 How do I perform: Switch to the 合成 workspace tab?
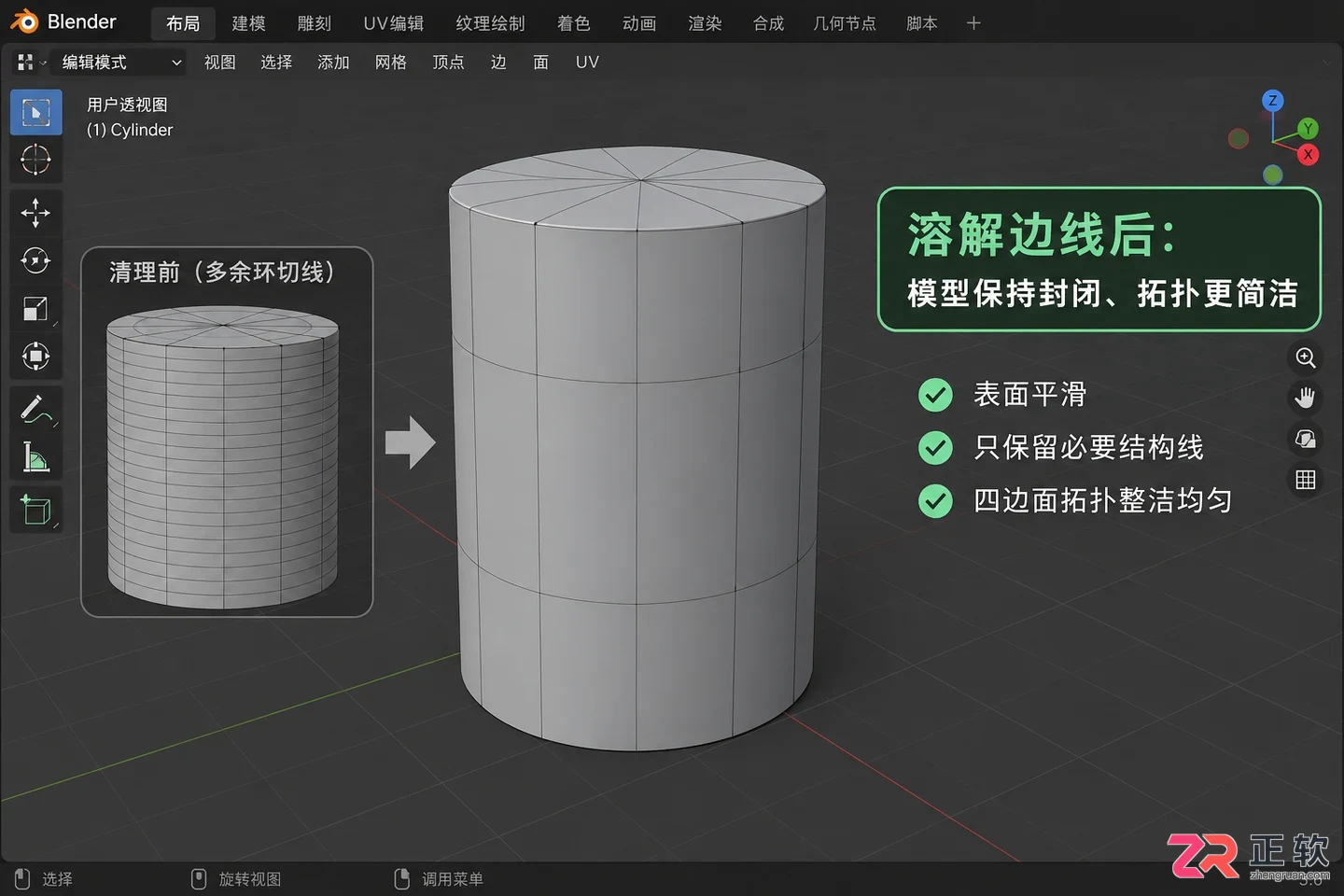pyautogui.click(x=769, y=23)
